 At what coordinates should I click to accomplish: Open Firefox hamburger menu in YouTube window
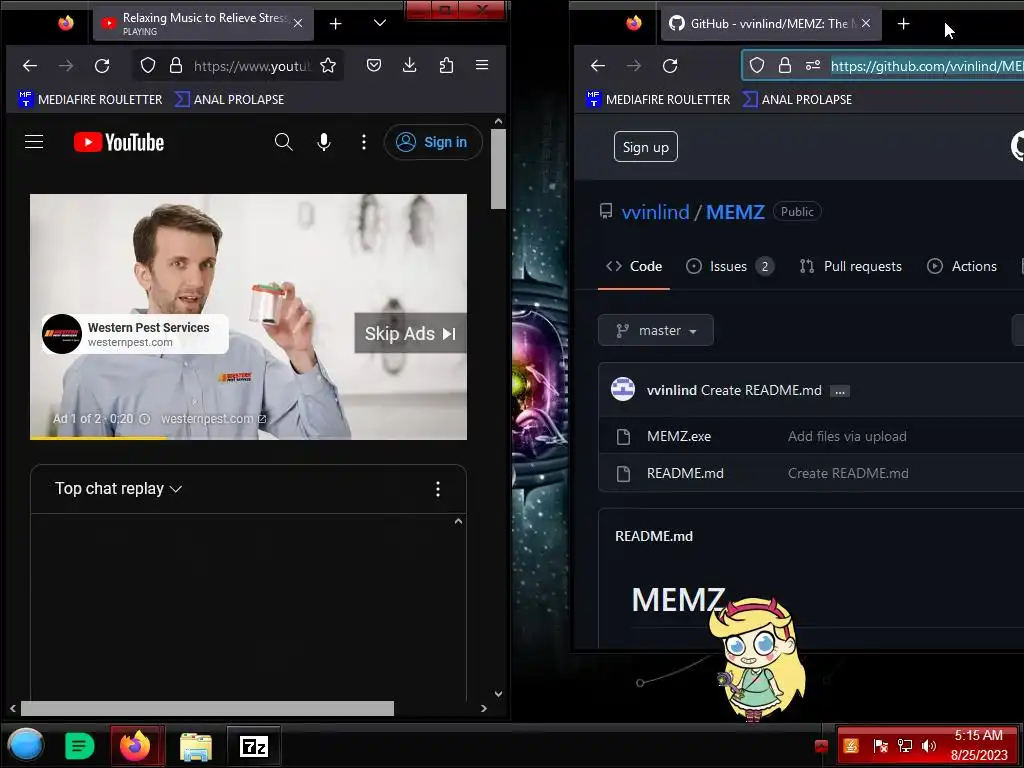482,65
